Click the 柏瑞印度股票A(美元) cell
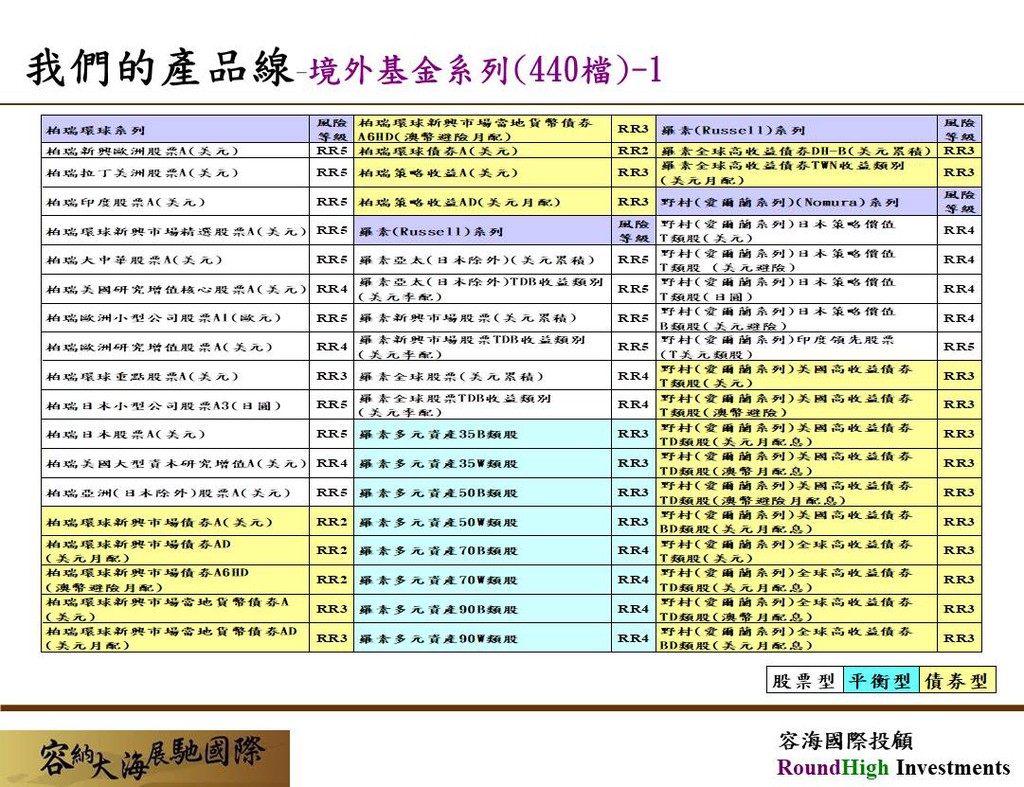The image size is (1024, 787). [175, 202]
